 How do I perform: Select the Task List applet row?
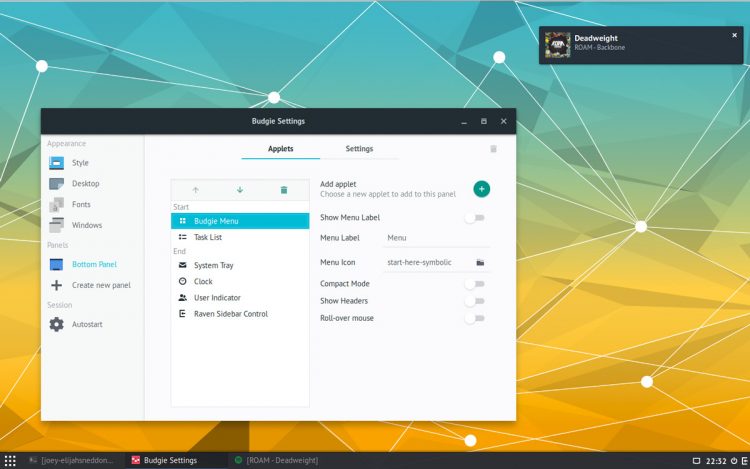240,237
